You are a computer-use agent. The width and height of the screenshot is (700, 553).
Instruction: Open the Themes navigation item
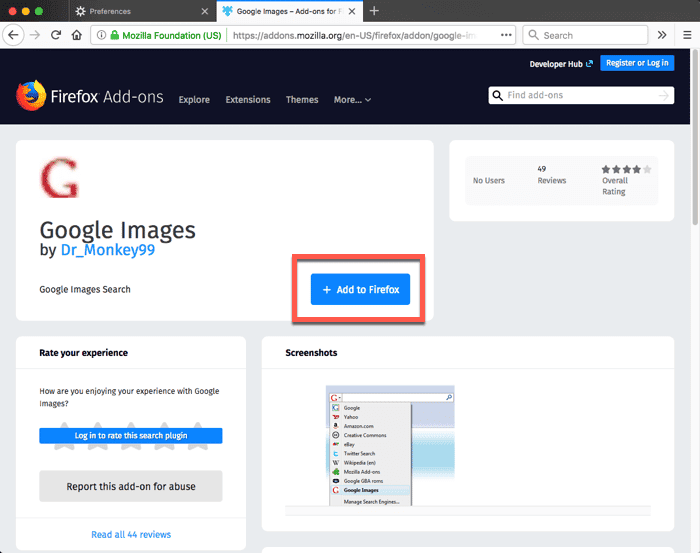[x=302, y=100]
